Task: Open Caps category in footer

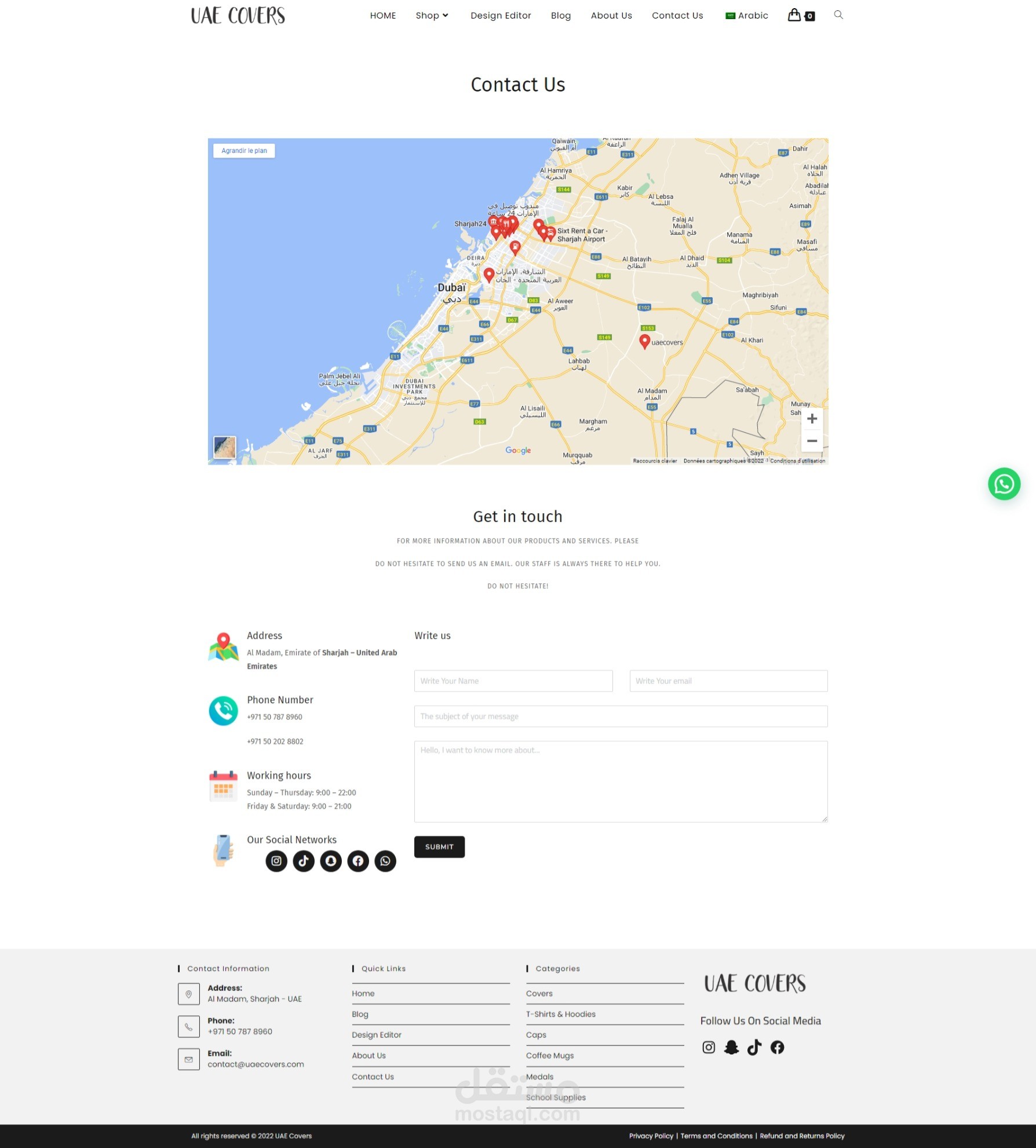Action: pyautogui.click(x=536, y=1035)
